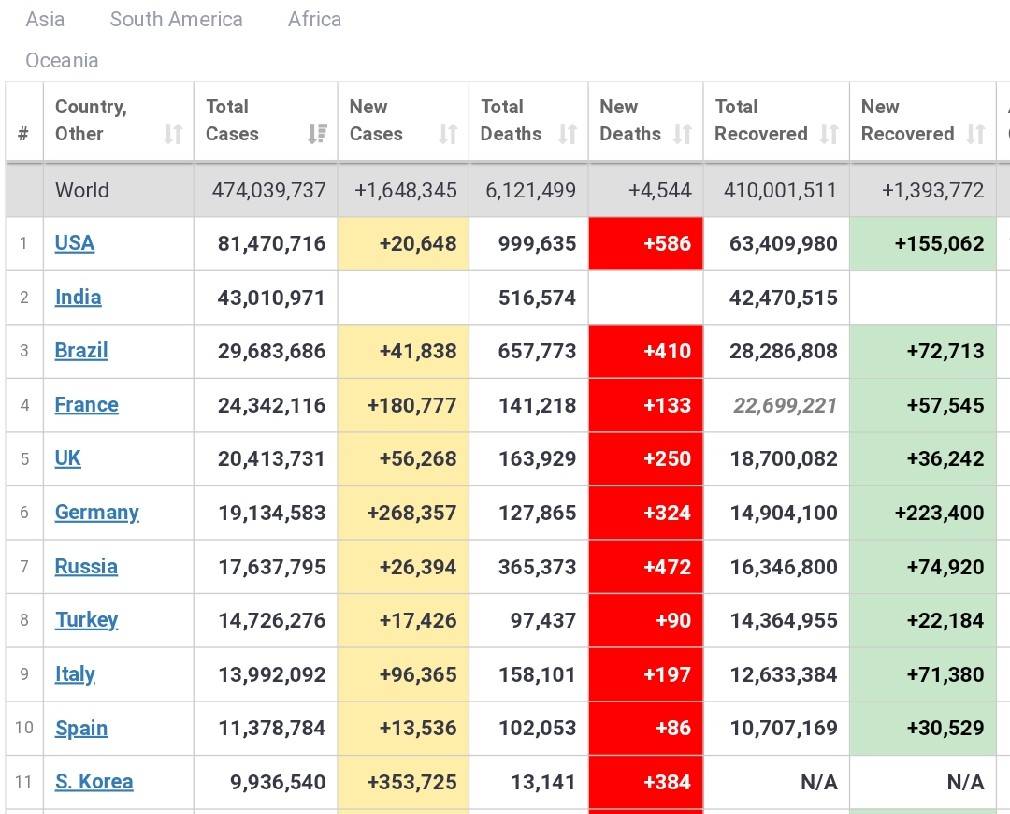Image resolution: width=1010 pixels, height=814 pixels.
Task: Click the Total Cases sort icon
Action: [x=317, y=134]
